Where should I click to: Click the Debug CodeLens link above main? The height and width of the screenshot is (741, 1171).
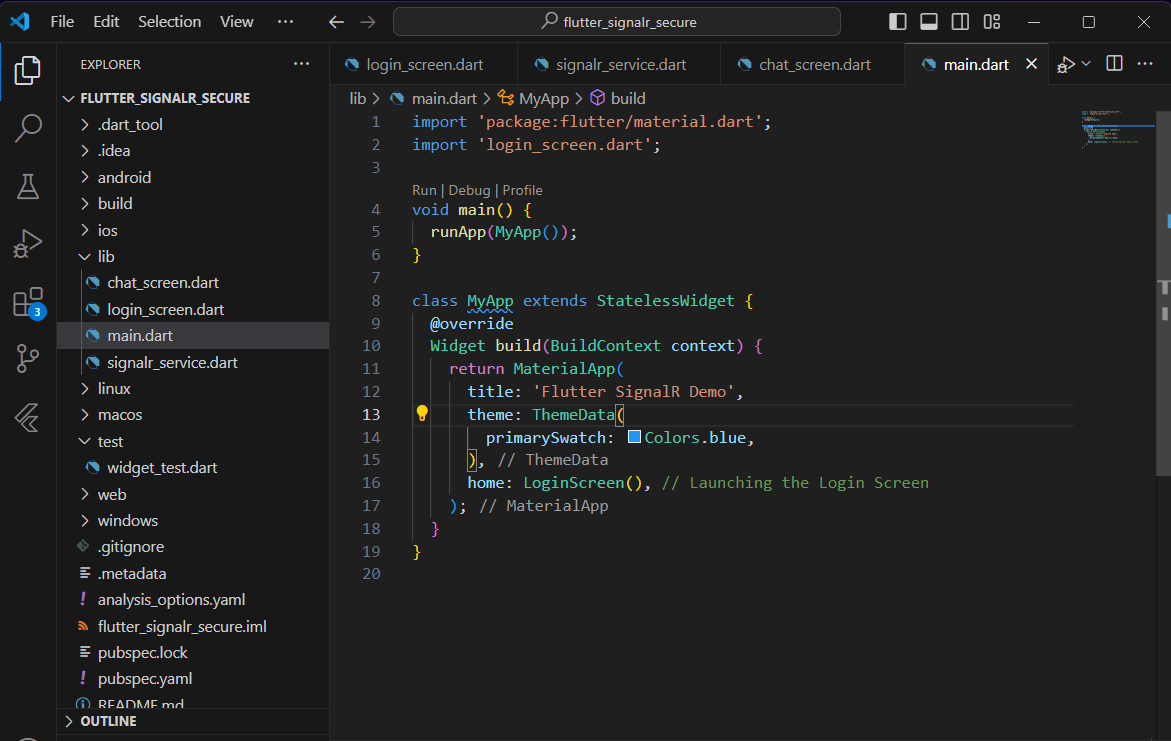(x=469, y=190)
